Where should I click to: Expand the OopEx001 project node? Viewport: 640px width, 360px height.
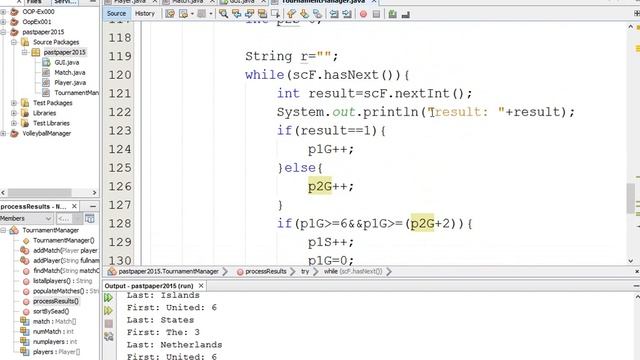3,22
